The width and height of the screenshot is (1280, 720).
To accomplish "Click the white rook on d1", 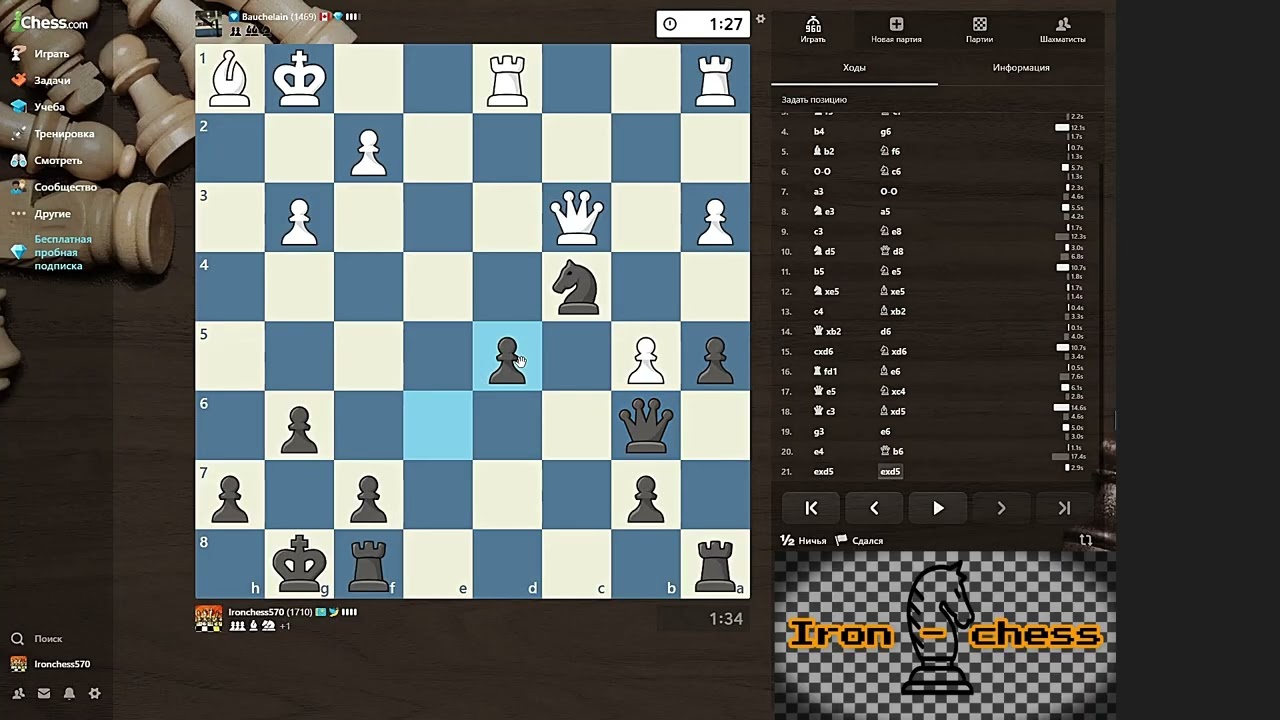I will coord(507,79).
